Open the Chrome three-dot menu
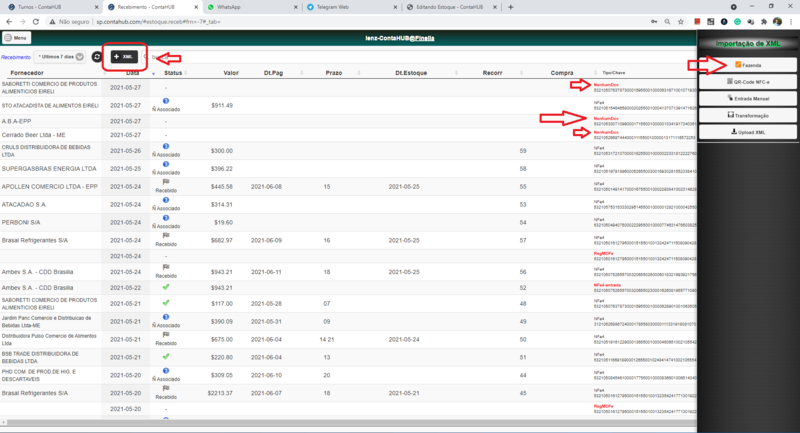The width and height of the screenshot is (800, 433). click(x=791, y=21)
